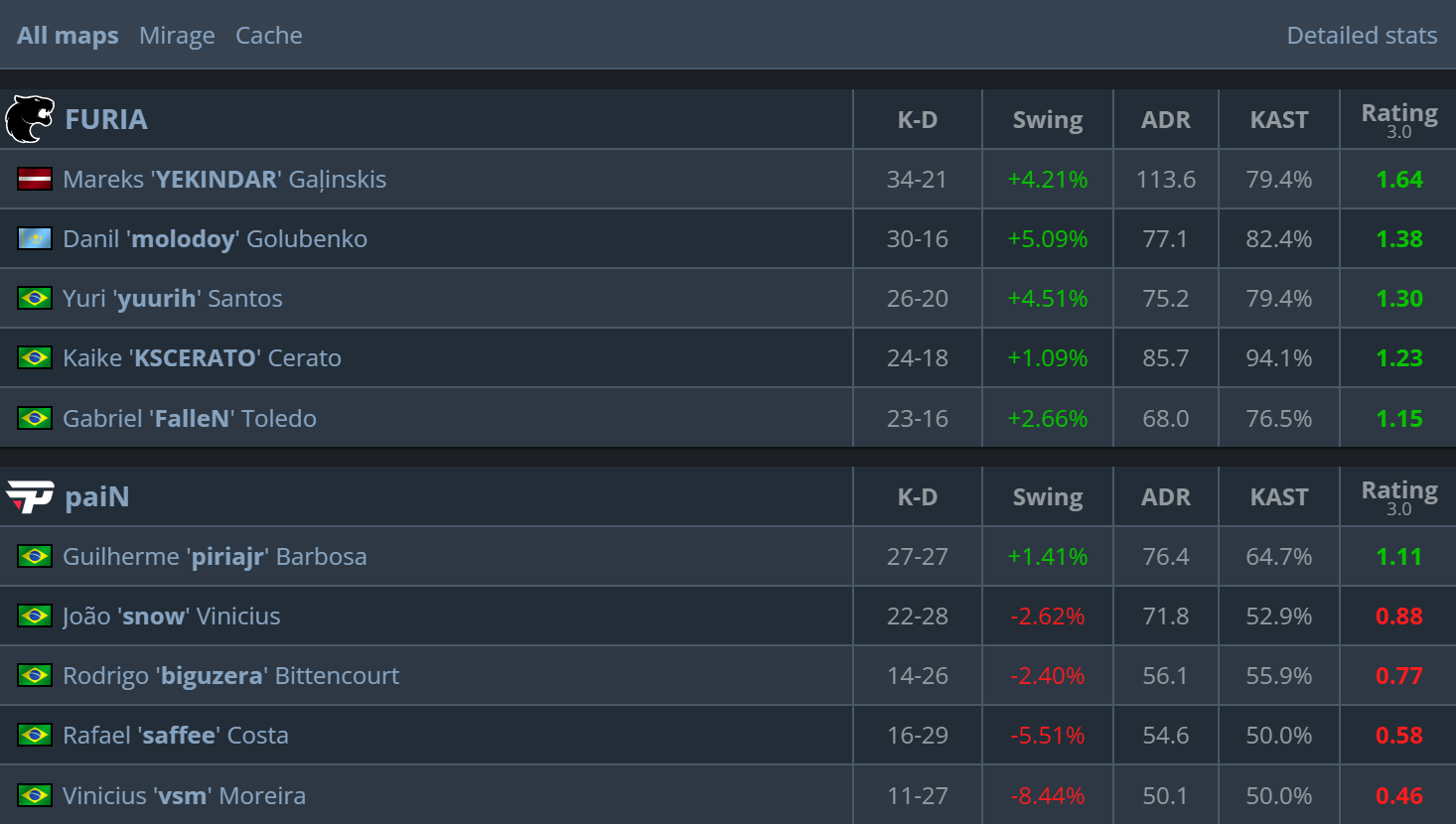Open Mareks 'YEKINDAR' Galinskis player profile
The height and width of the screenshot is (824, 1456).
224,180
